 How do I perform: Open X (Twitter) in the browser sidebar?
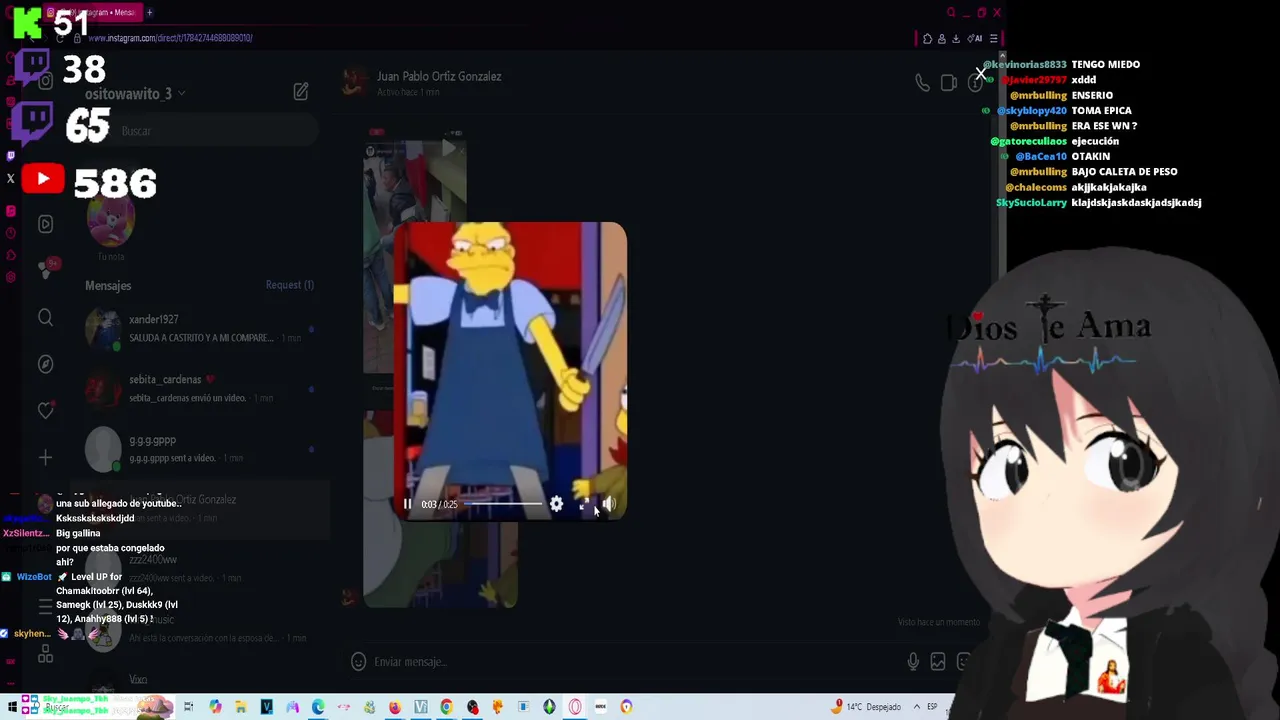[x=10, y=179]
